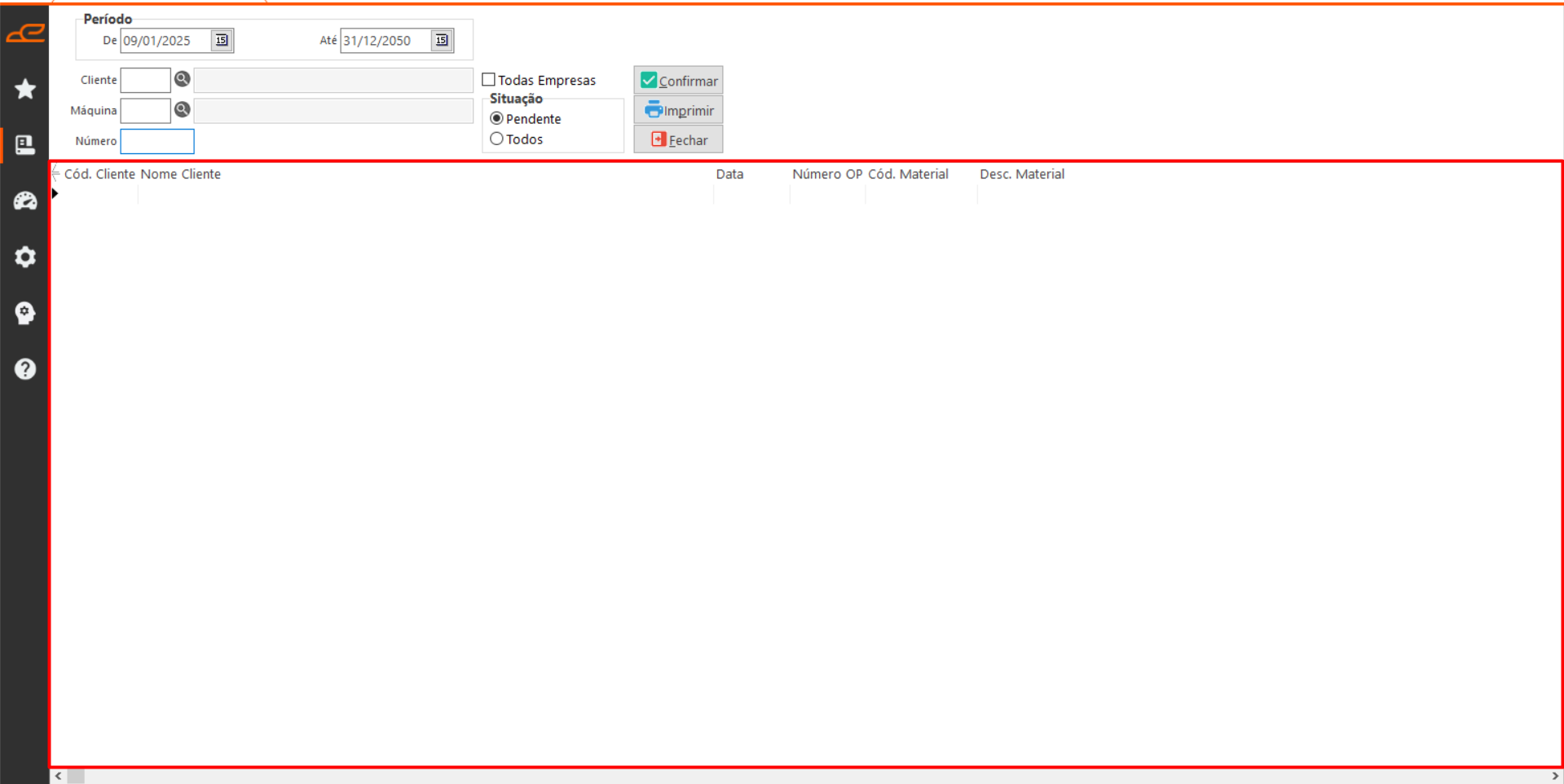Click the Cliente search magnifier icon

click(183, 79)
